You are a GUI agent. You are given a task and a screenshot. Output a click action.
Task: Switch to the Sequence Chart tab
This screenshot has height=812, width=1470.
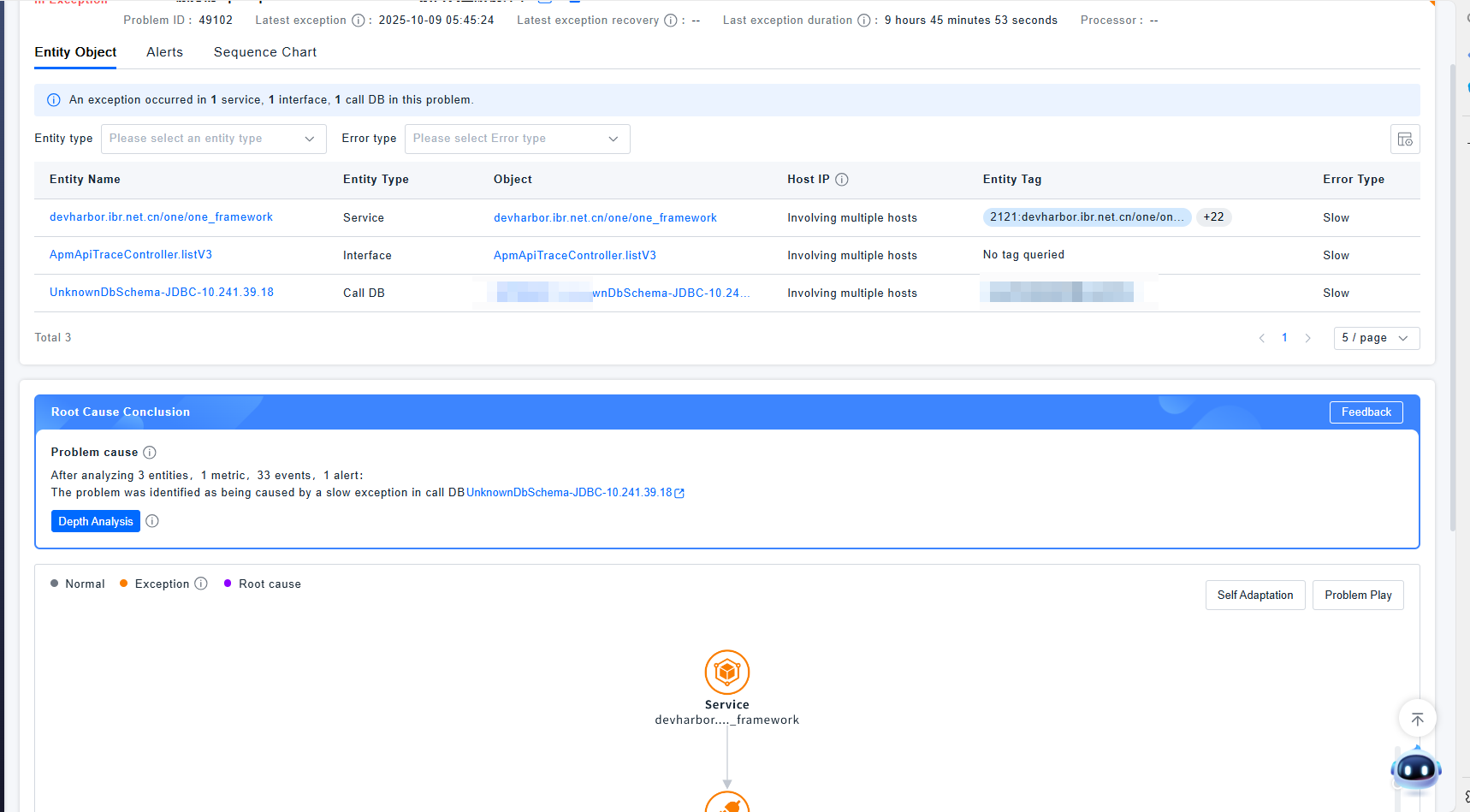click(265, 52)
